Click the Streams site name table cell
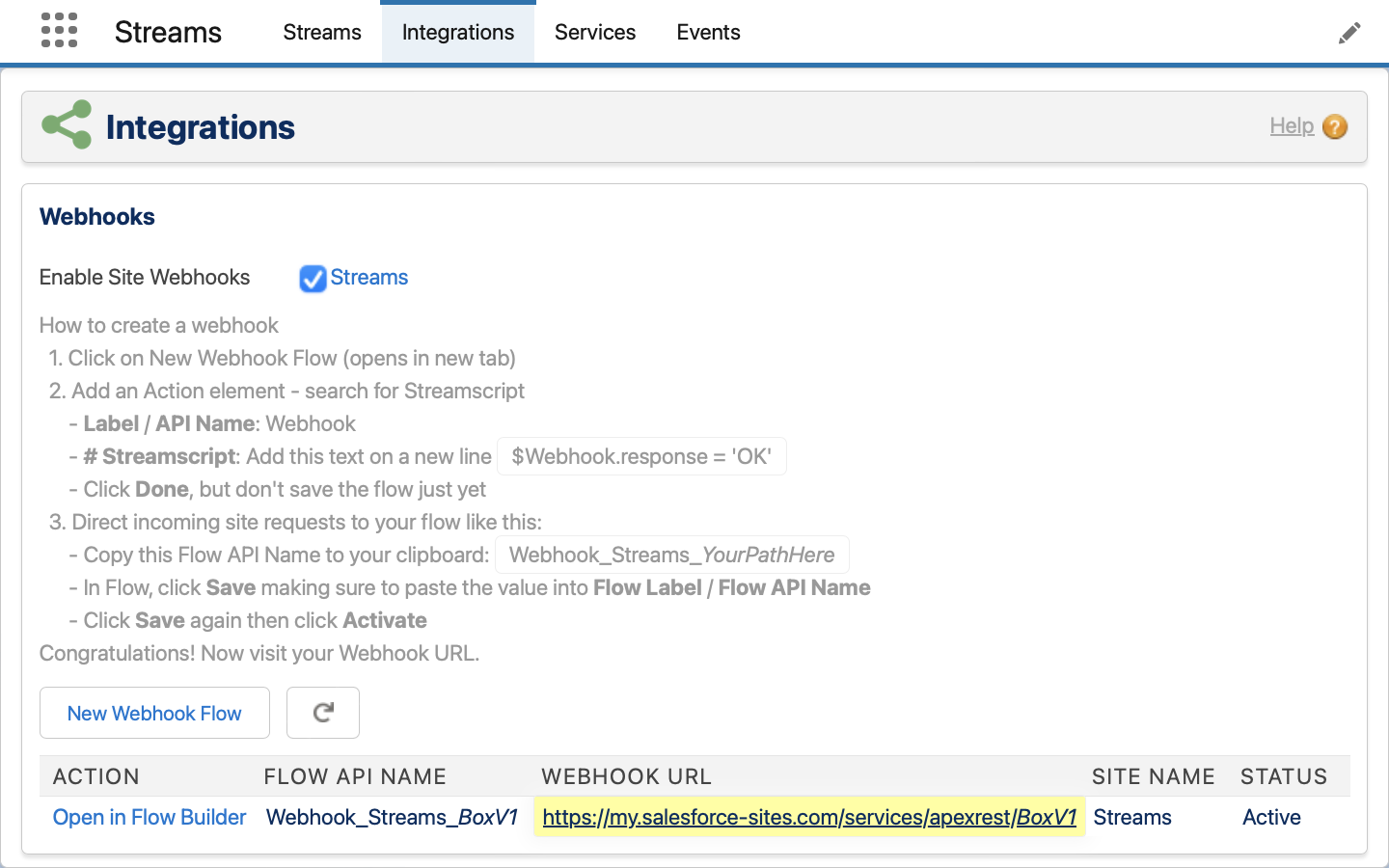This screenshot has height=868, width=1389. click(1132, 817)
